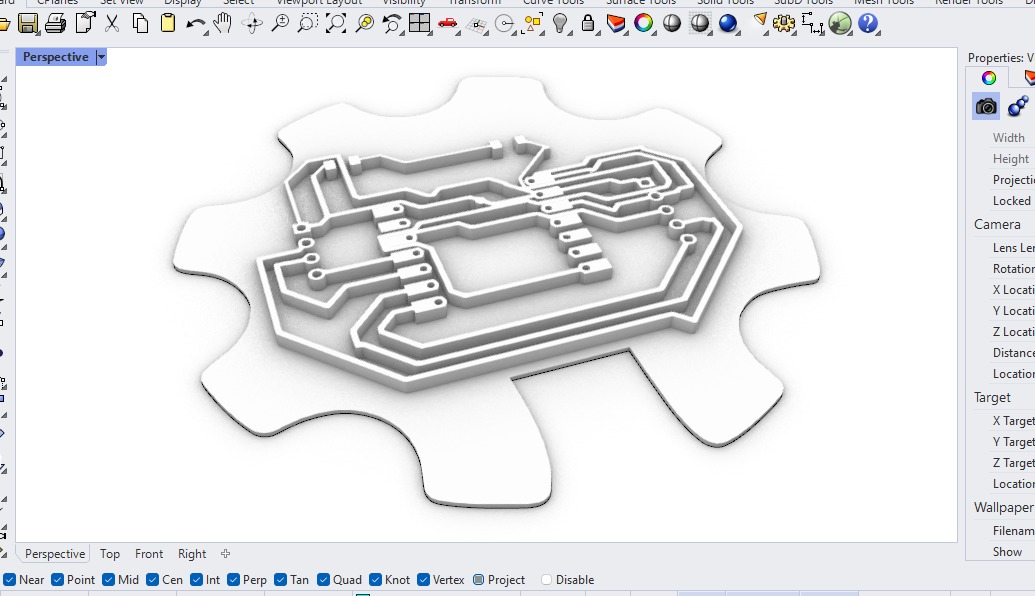Toggle the Quad osnap checkbox
Viewport: 1035px width, 596px height.
click(323, 579)
